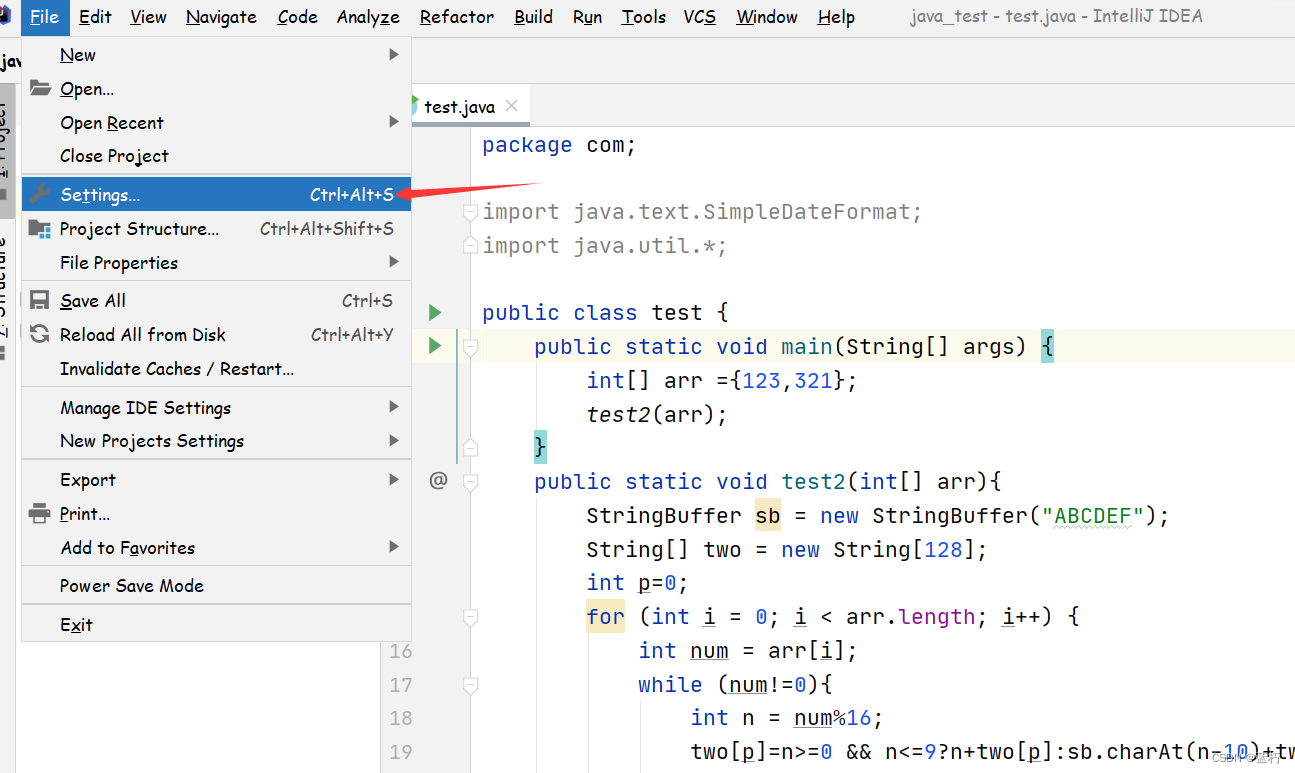
Task: Click import java.text.SimpleDateFormat line
Action: 702,212
